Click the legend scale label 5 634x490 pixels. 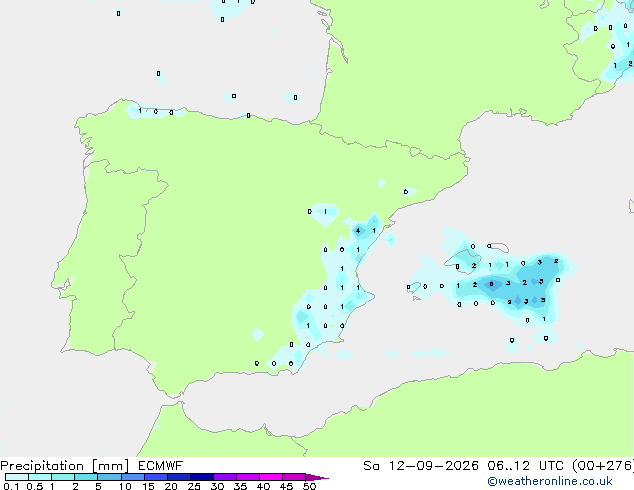click(x=98, y=486)
